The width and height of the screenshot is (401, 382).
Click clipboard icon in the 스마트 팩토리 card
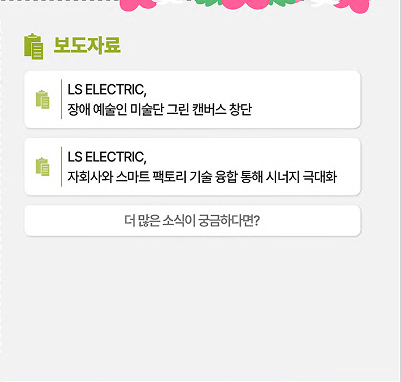[43, 167]
